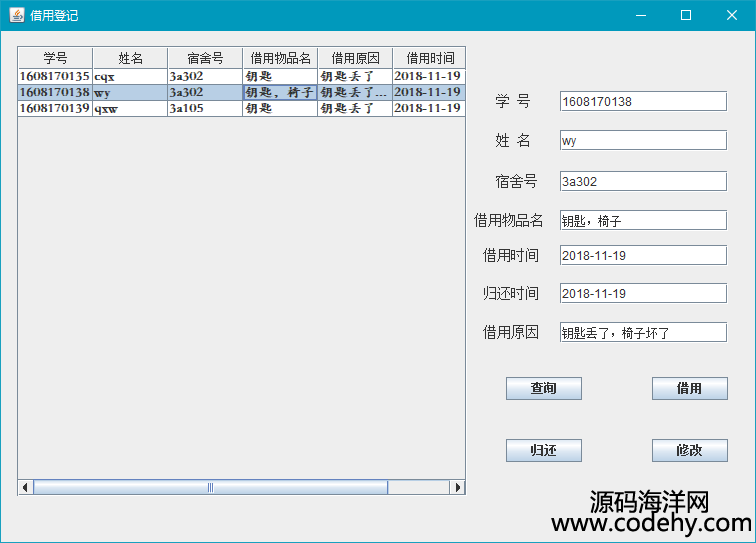Screen dimensions: 756x543
Task: Click the table's left scroll arrow
Action: coord(26,488)
